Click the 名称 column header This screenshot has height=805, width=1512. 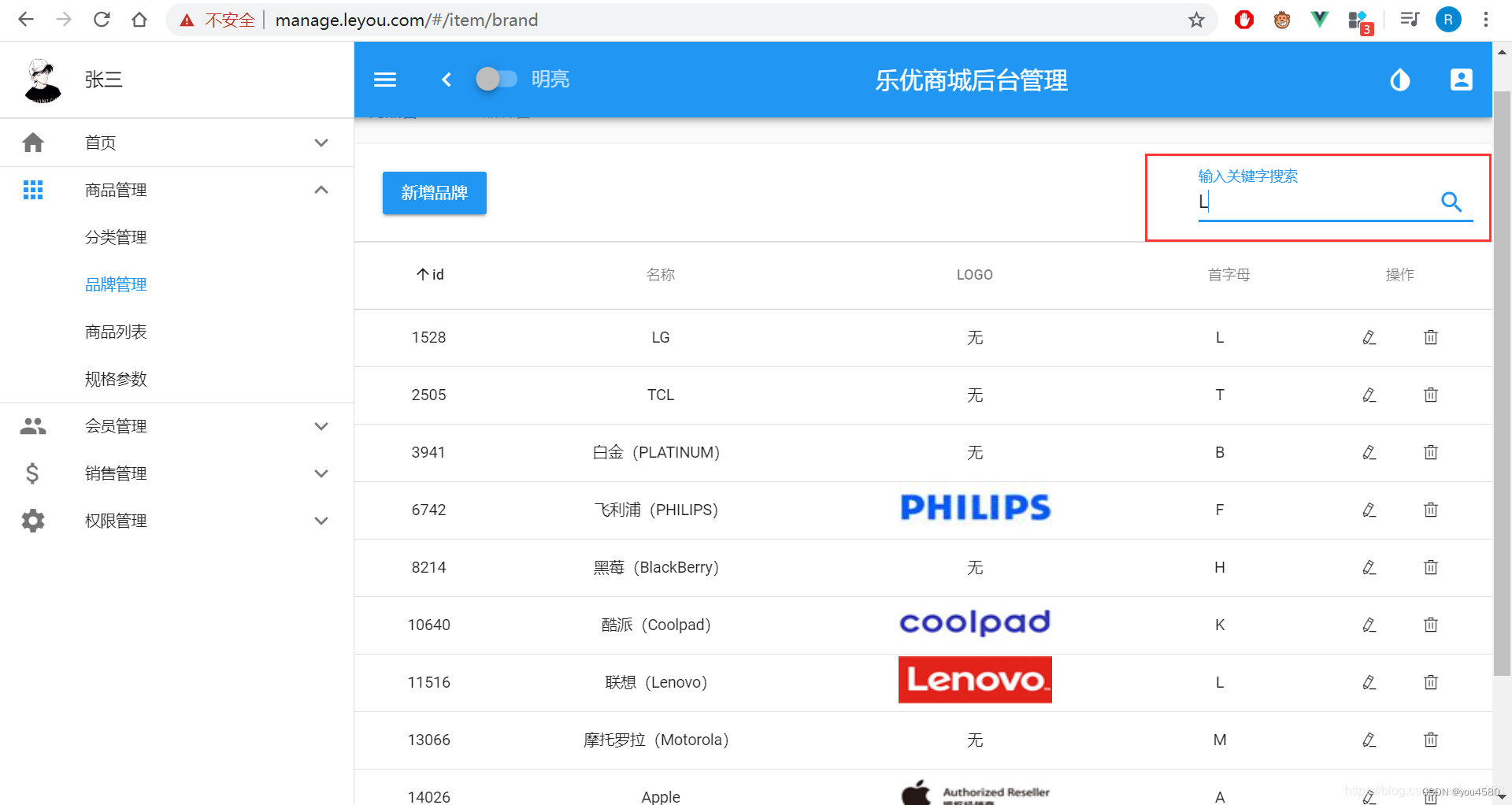coord(661,274)
